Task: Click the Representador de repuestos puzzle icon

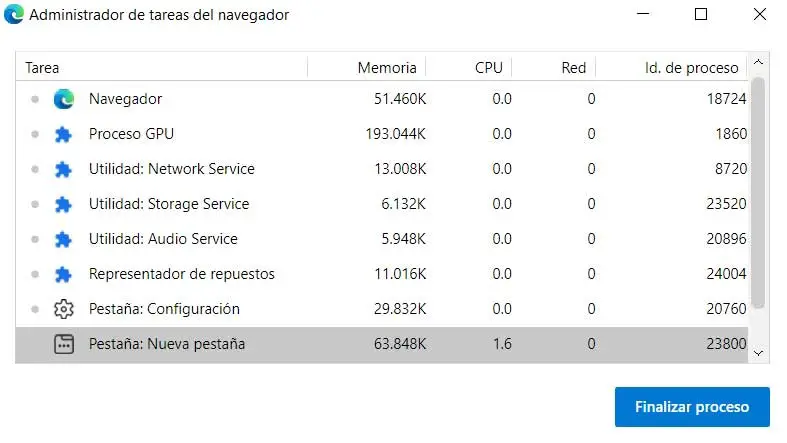Action: (x=64, y=274)
